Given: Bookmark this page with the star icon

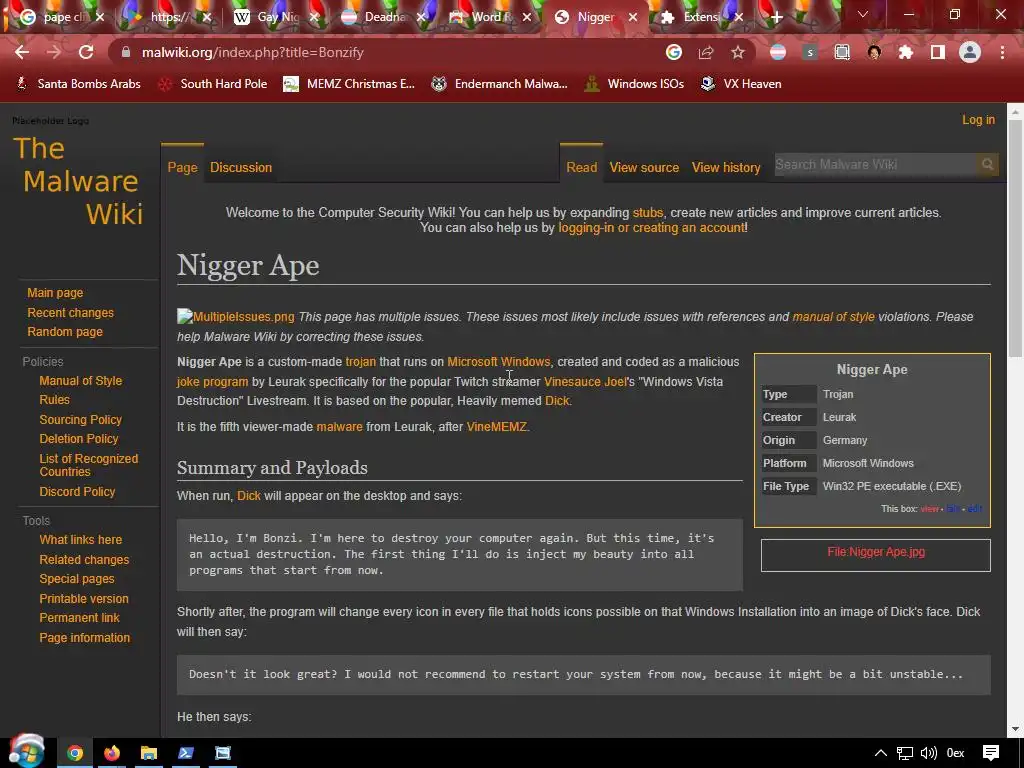Looking at the screenshot, I should pyautogui.click(x=738, y=52).
